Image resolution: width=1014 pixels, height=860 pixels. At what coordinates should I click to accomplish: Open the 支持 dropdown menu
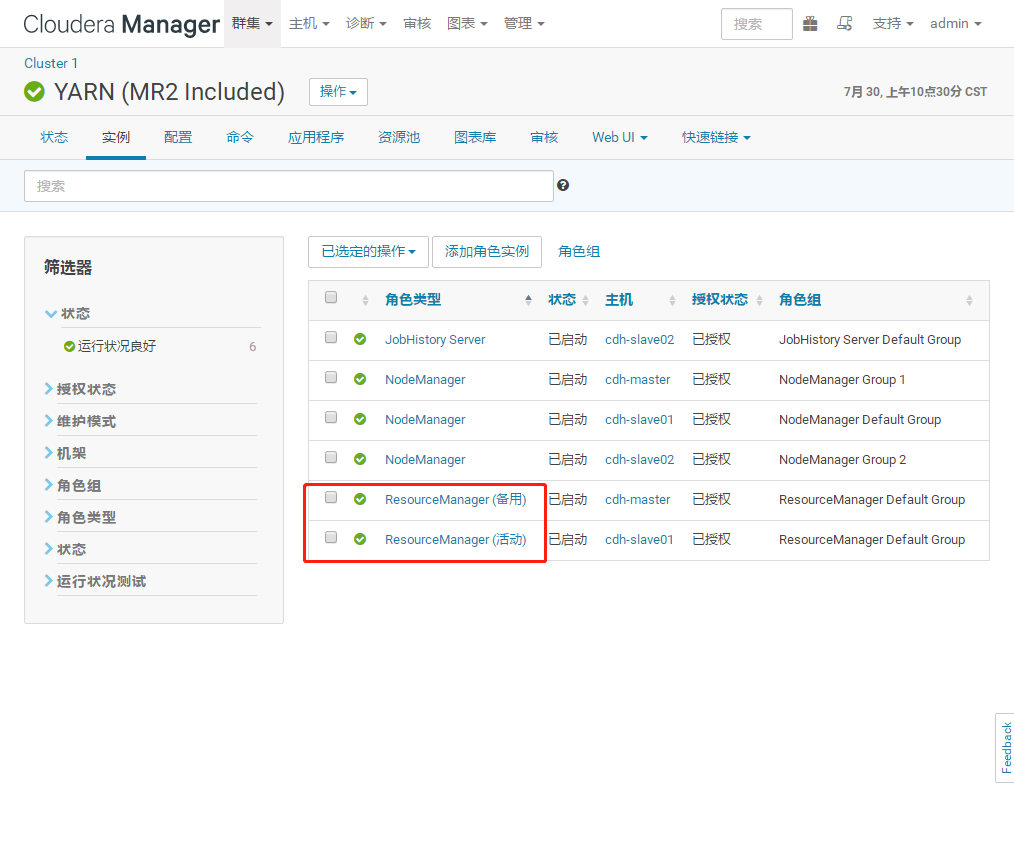(892, 24)
